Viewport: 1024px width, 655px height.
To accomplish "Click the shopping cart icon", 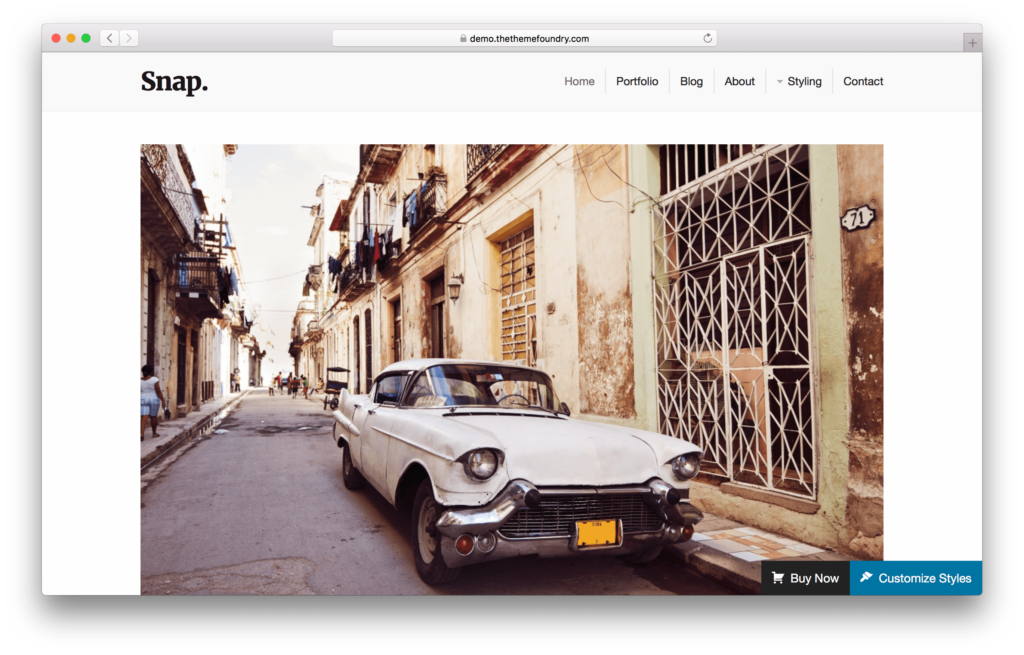I will point(777,578).
